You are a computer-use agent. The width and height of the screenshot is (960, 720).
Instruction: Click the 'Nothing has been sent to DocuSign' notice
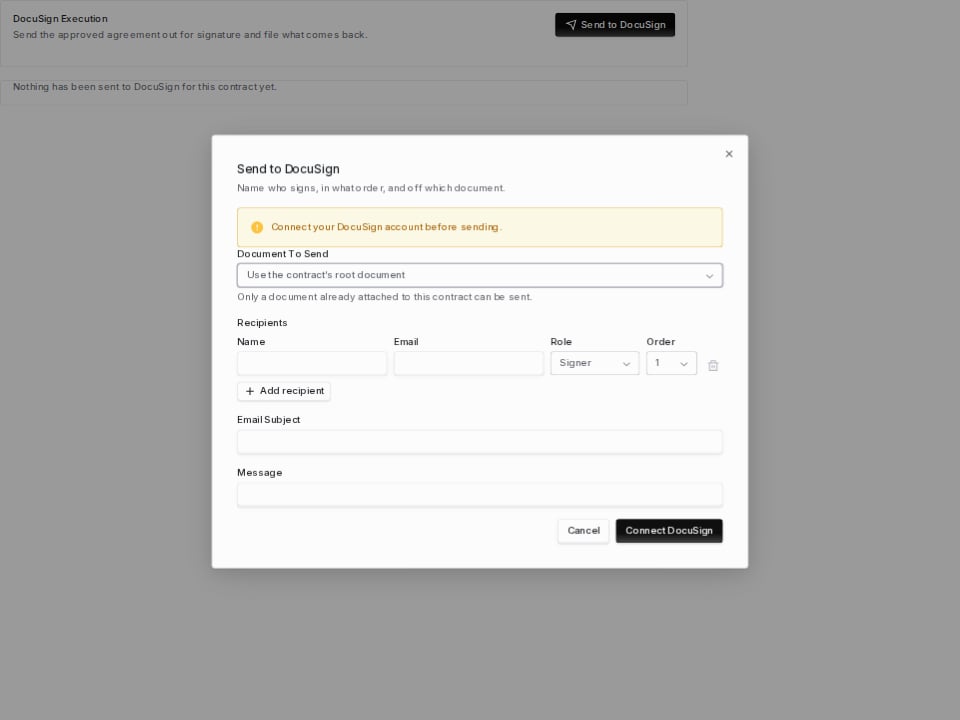point(144,87)
